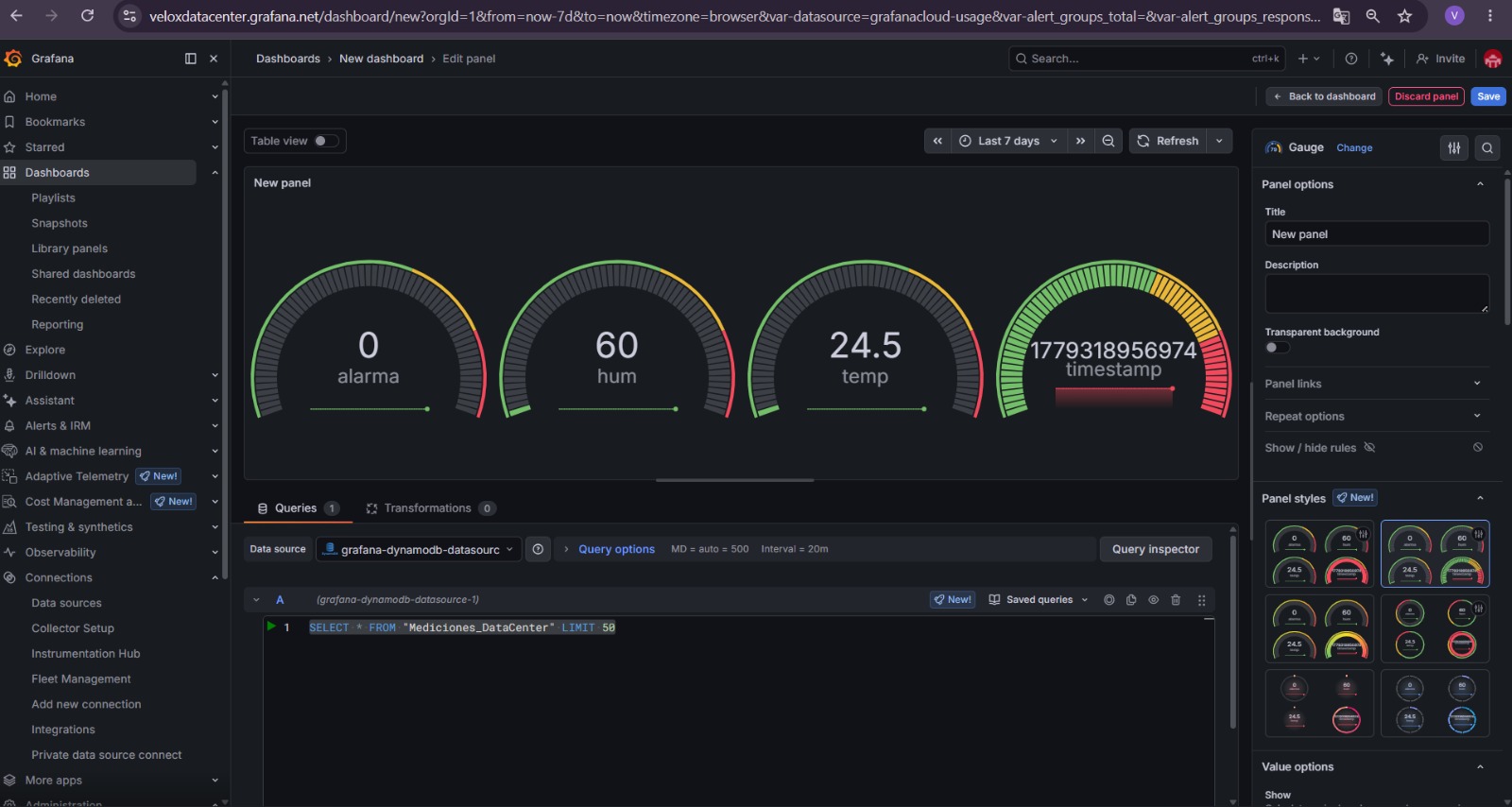Close the sidebar menu with X icon

[214, 59]
